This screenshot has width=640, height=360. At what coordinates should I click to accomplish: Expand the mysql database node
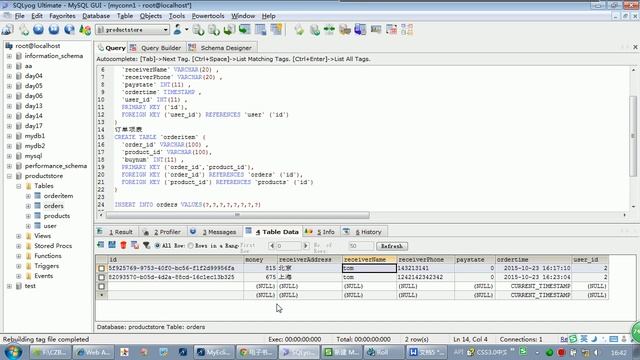coord(9,156)
